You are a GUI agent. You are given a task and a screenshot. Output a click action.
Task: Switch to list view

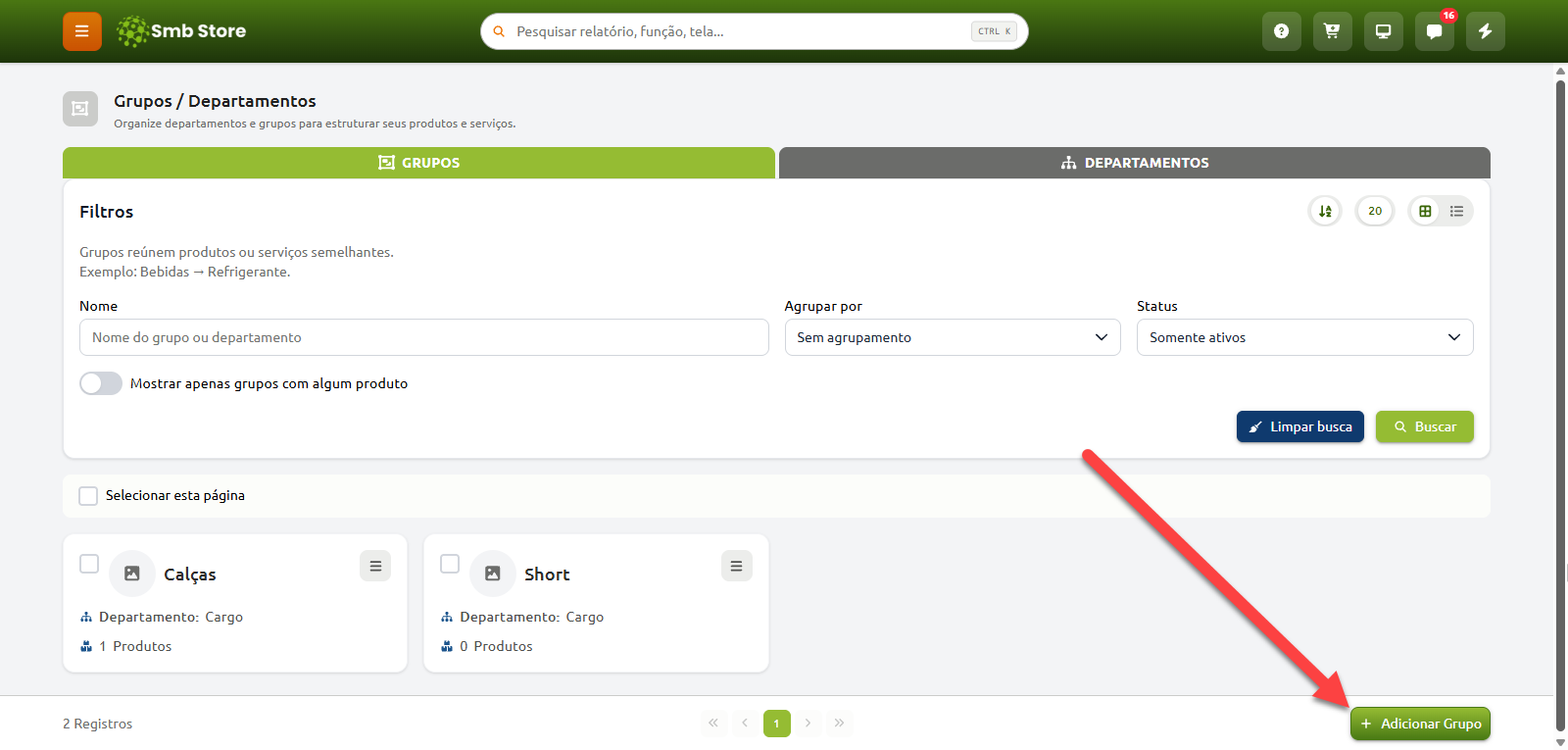[1456, 211]
